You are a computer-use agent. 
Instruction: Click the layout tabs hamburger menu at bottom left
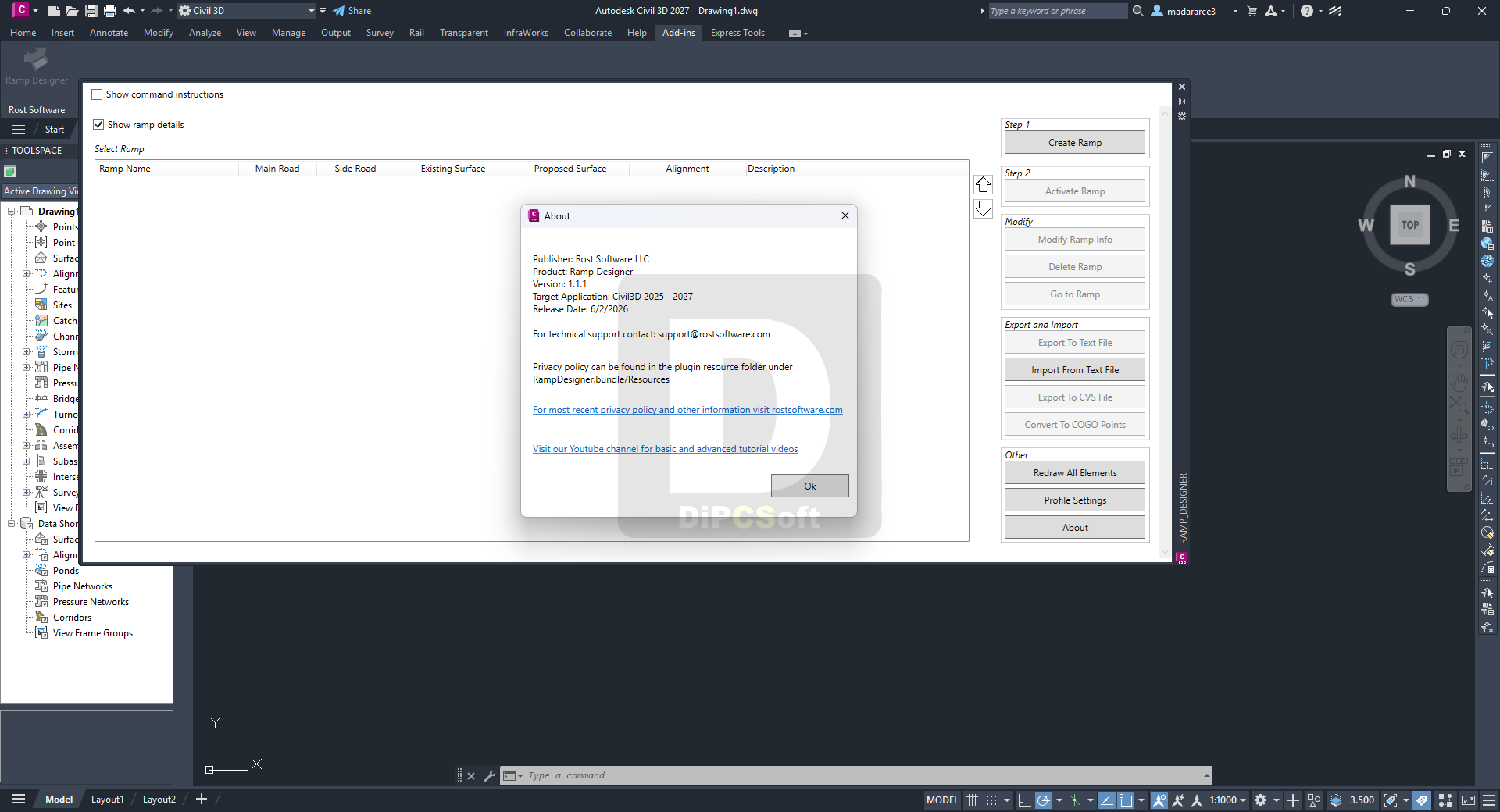[19, 799]
